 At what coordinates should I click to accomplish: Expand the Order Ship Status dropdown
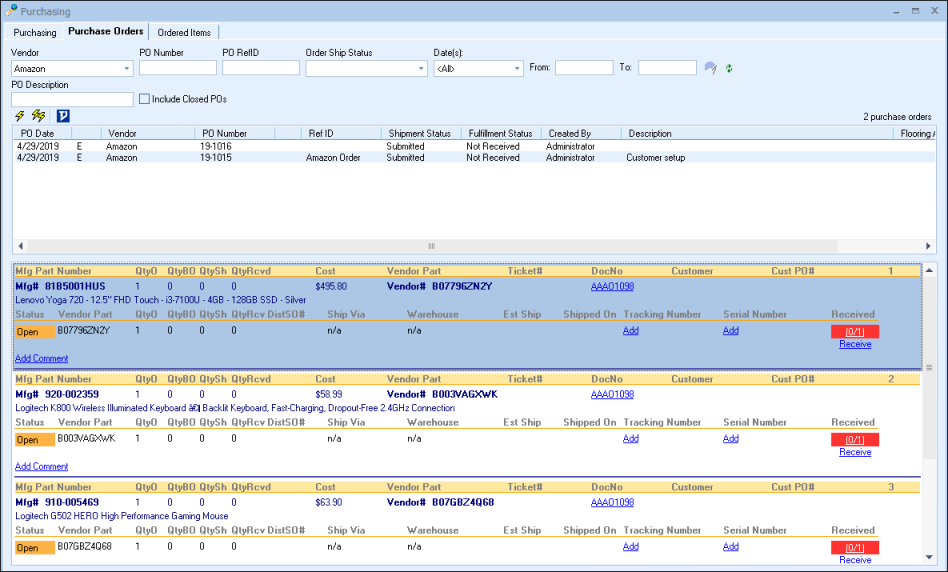[419, 69]
